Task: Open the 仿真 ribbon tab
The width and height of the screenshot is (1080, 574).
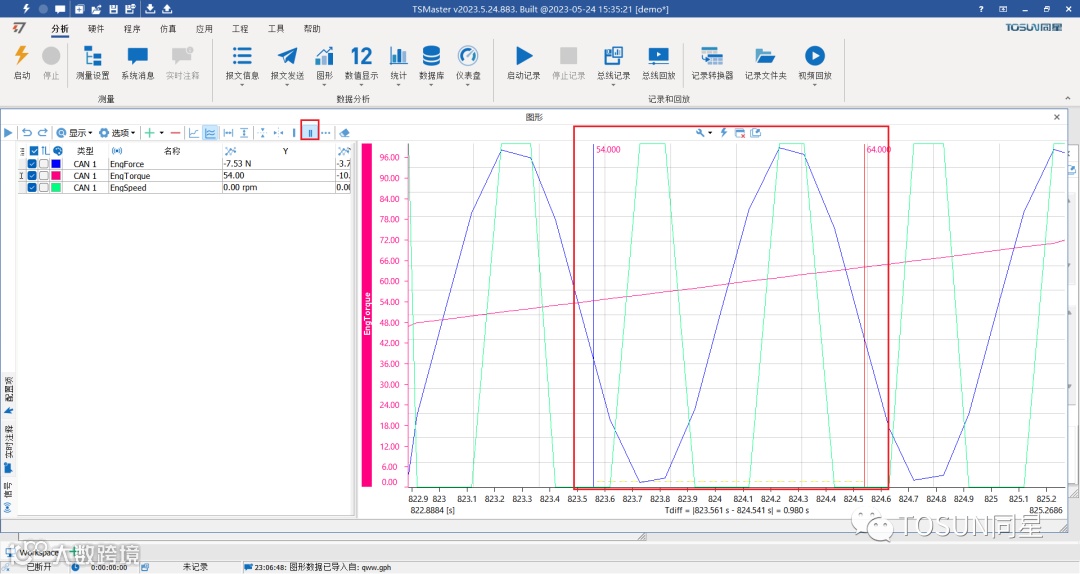Action: [168, 29]
